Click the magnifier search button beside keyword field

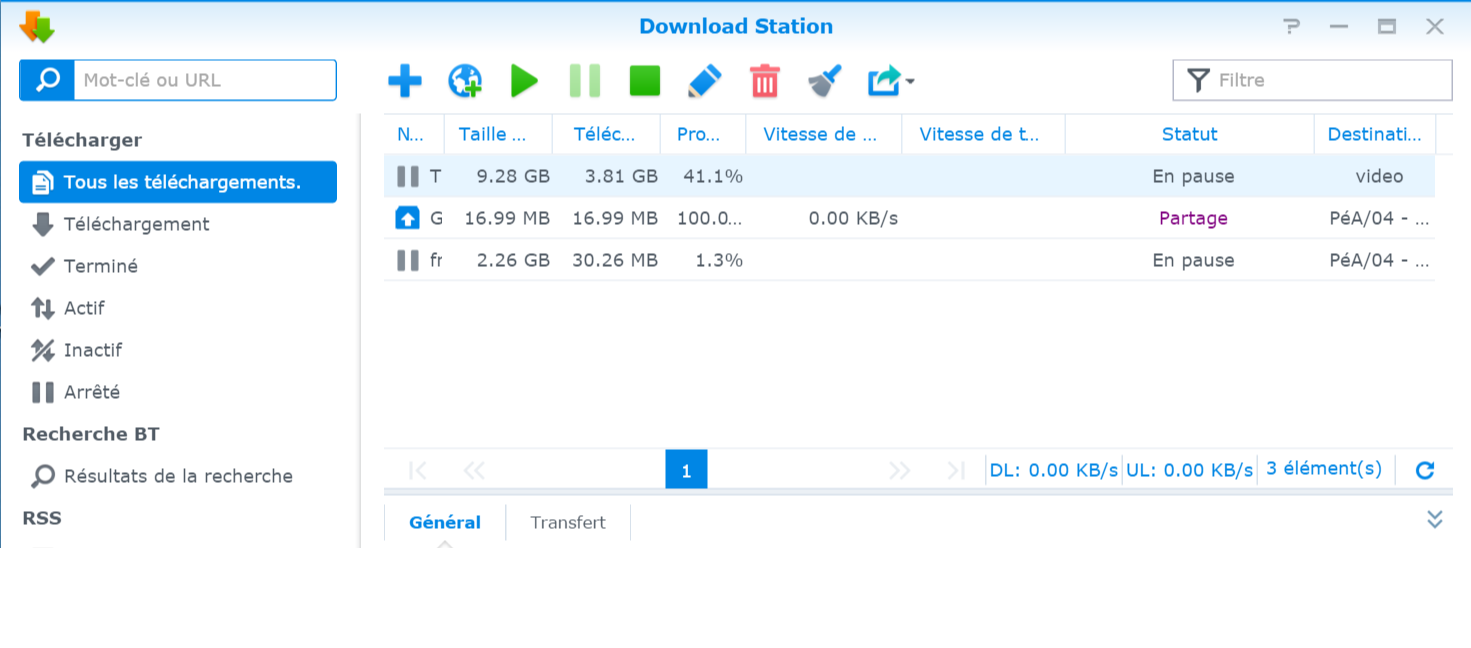click(47, 80)
